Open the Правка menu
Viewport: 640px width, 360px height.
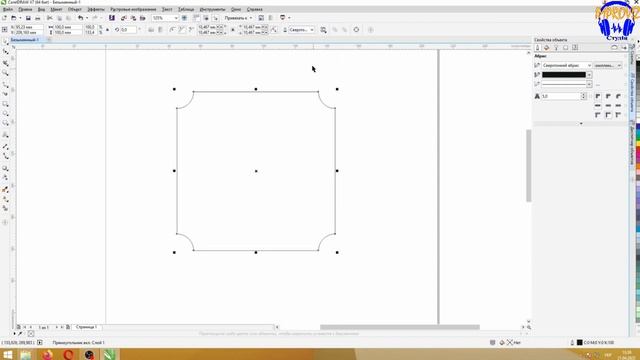tap(25, 9)
